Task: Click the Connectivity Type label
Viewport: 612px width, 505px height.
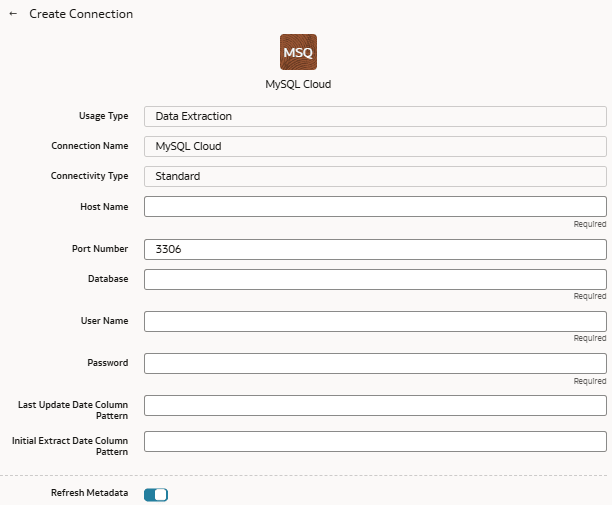Action: click(89, 176)
